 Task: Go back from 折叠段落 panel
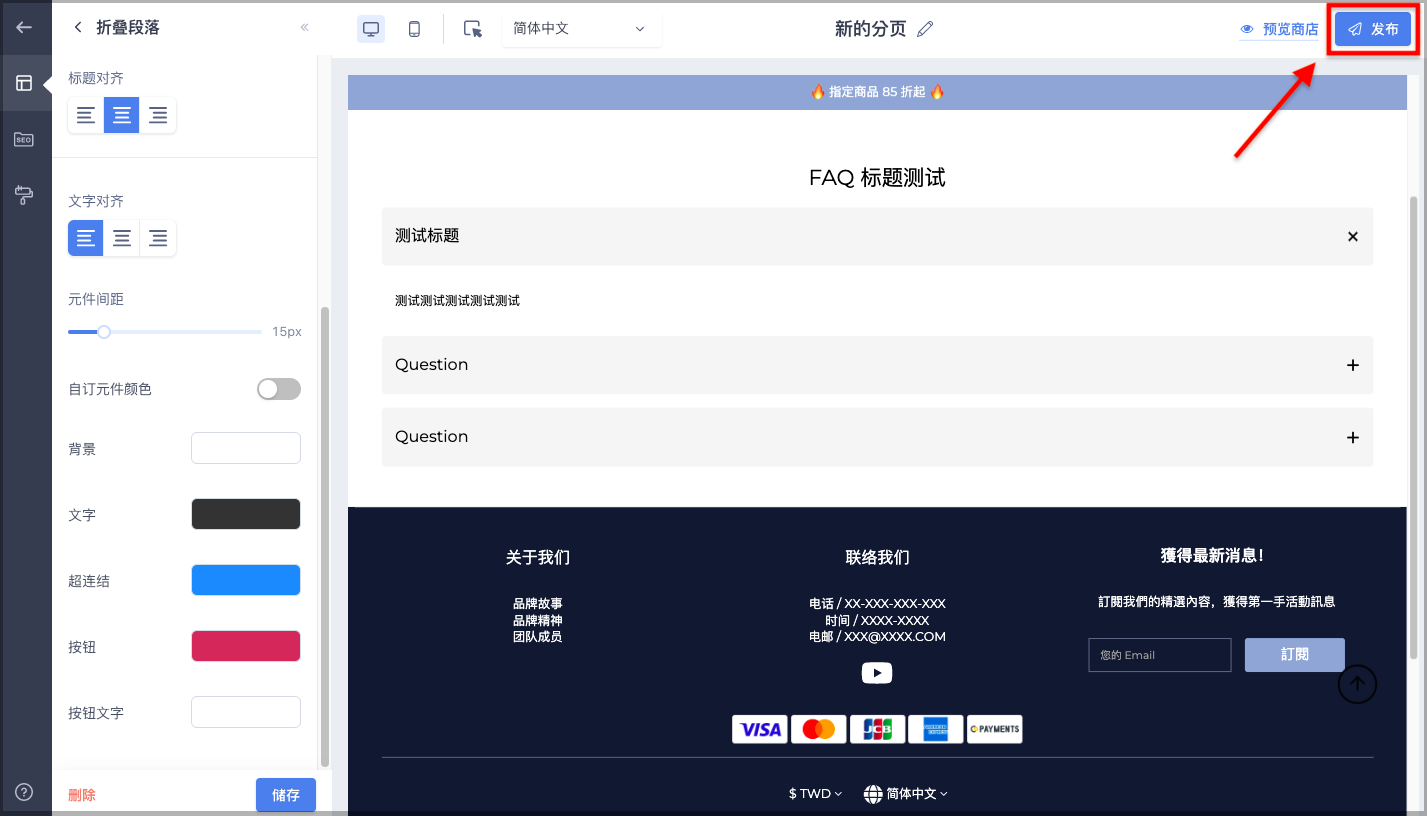pos(78,28)
